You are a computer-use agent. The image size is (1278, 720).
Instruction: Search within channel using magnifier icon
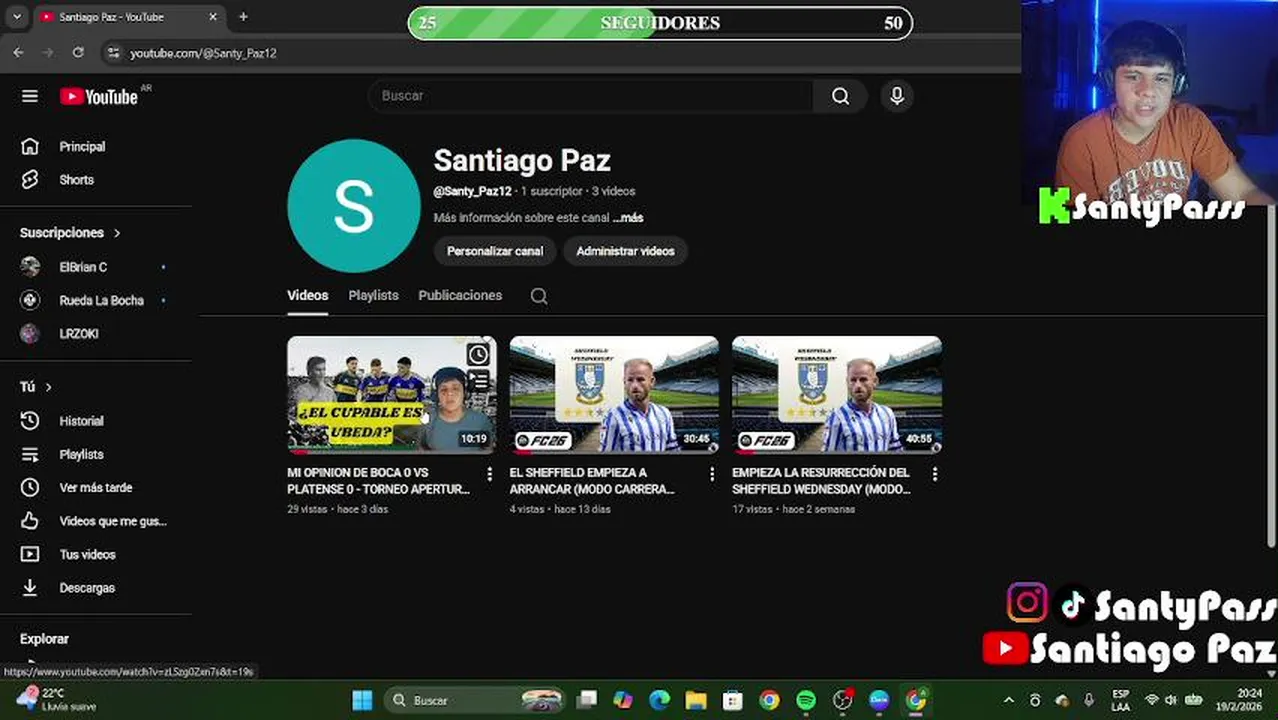coord(539,296)
